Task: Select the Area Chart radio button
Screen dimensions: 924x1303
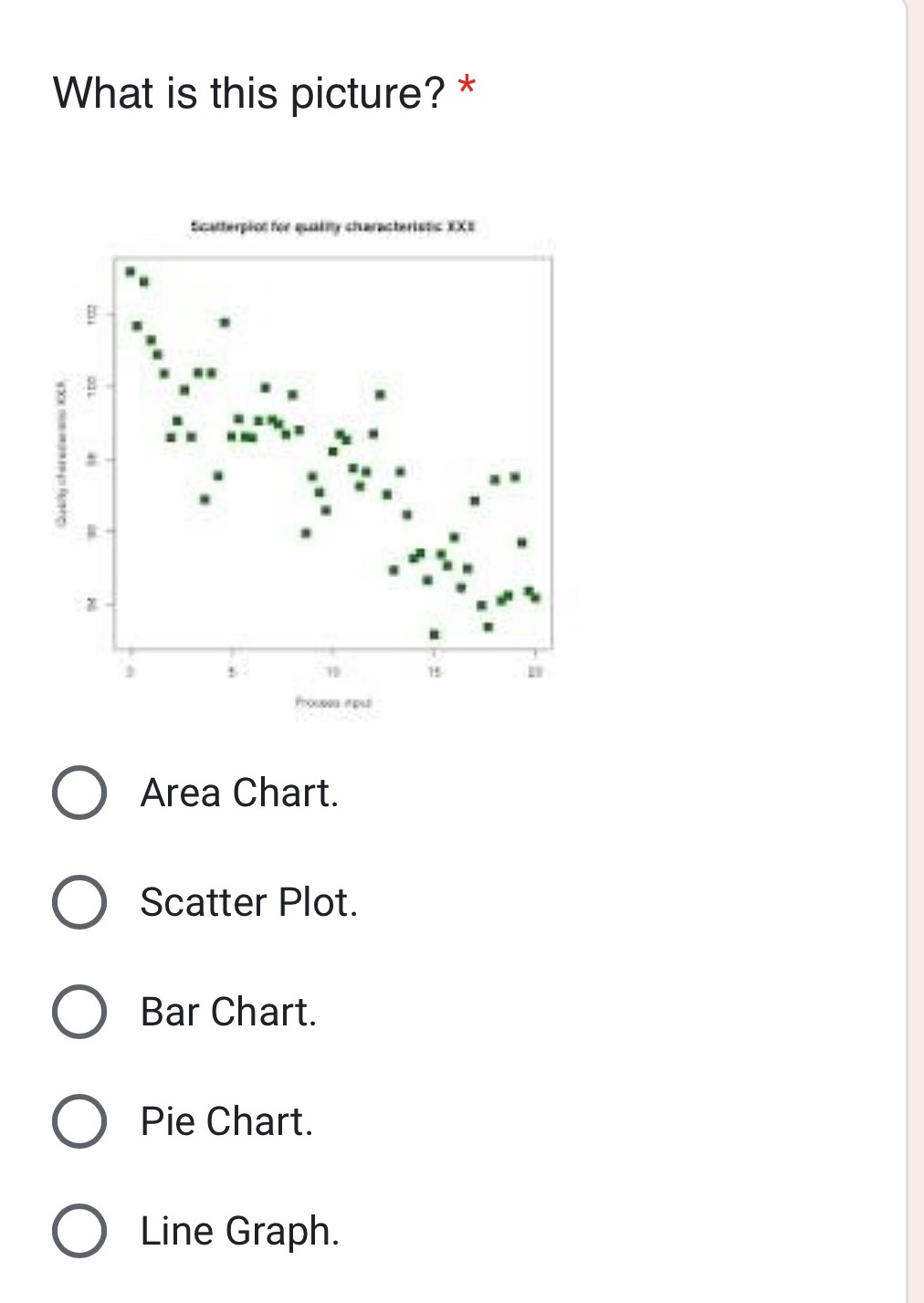Action: (80, 793)
